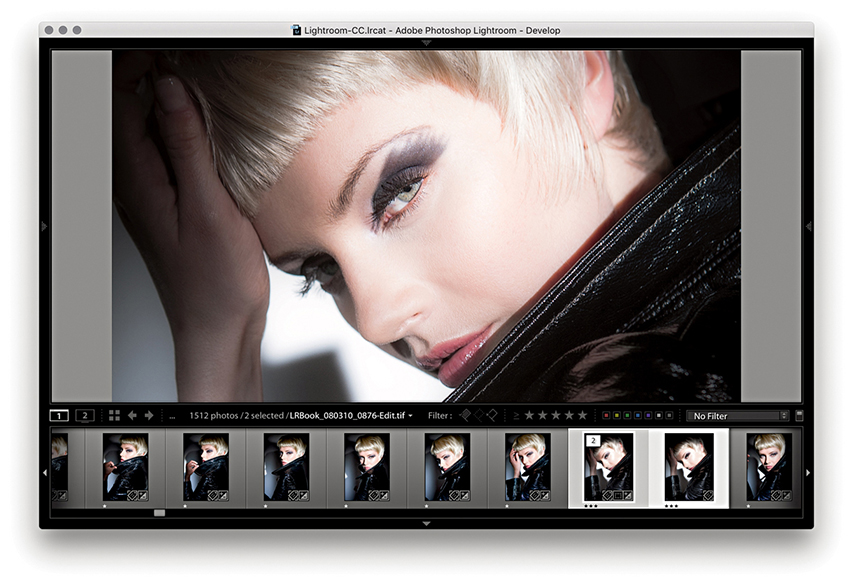Switch to Grid view icon
This screenshot has height=585, width=853.
coord(114,416)
